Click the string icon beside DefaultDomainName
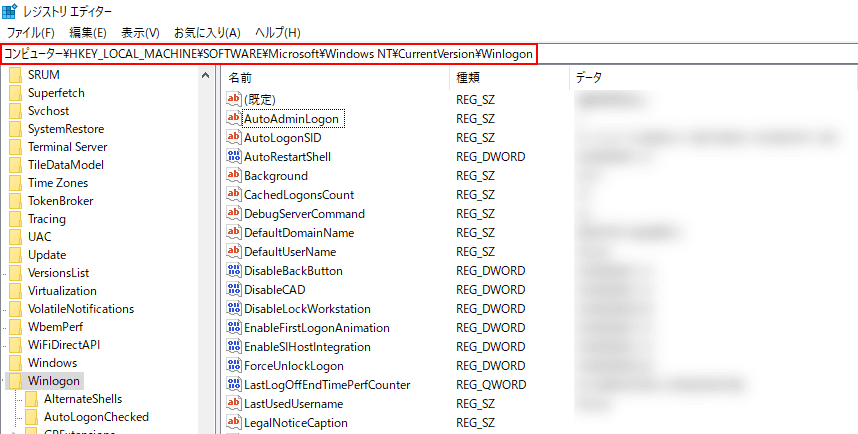The height and width of the screenshot is (434, 858). tap(234, 232)
